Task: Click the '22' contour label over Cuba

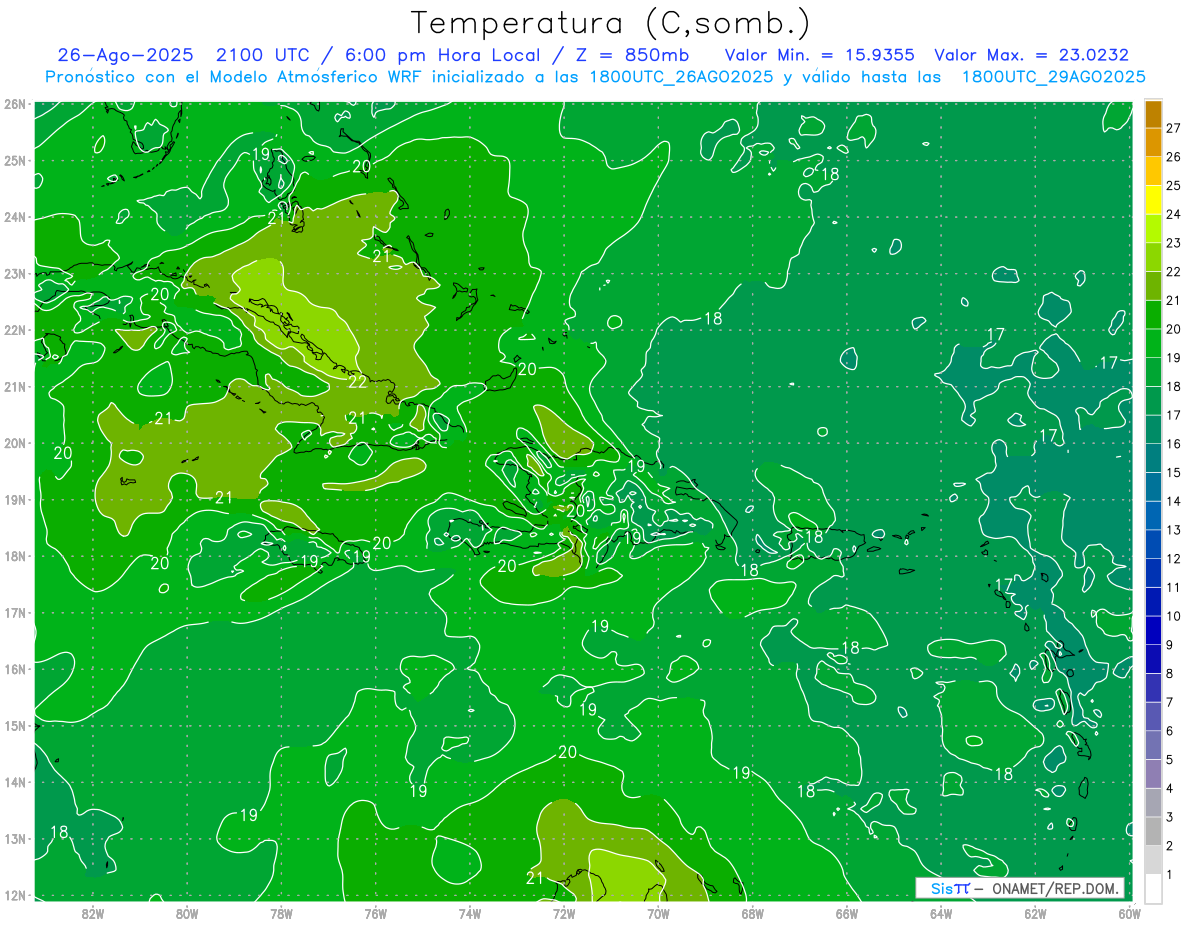Action: (357, 381)
